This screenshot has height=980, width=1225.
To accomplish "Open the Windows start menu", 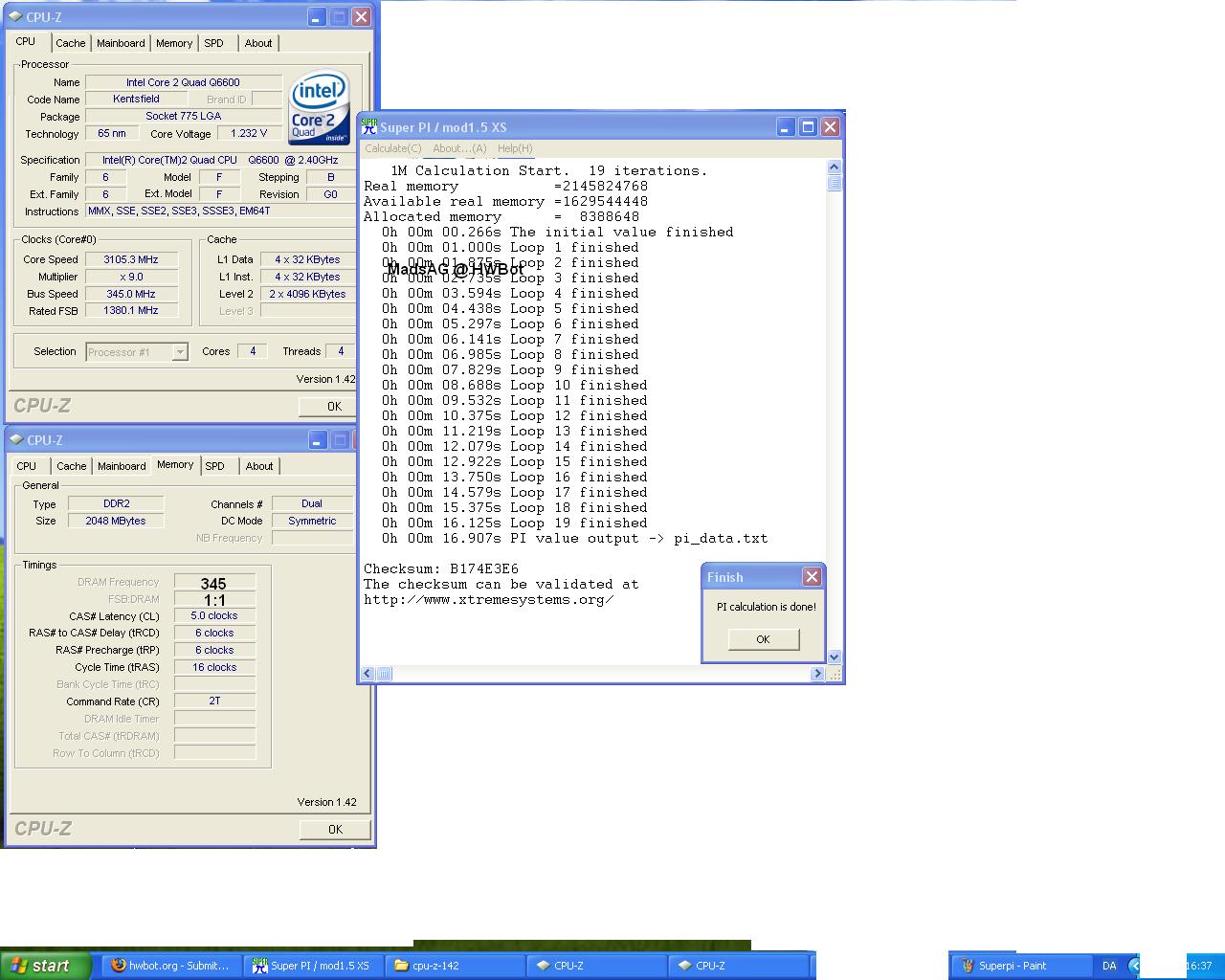I will pyautogui.click(x=46, y=966).
